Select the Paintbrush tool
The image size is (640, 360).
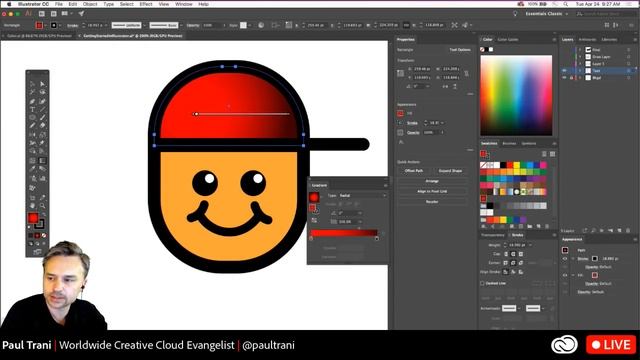(x=42, y=118)
